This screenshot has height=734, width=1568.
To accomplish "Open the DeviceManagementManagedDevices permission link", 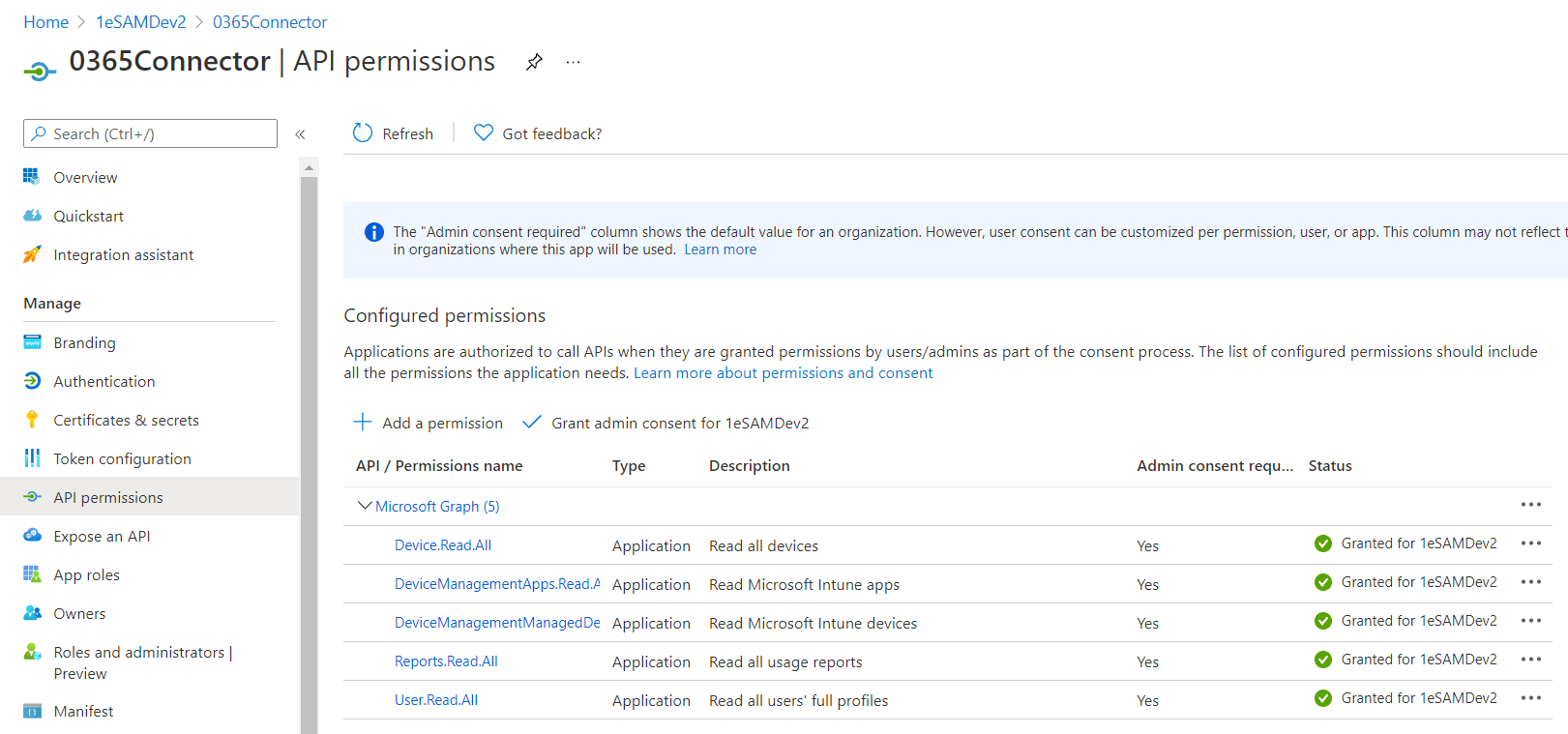I will pyautogui.click(x=497, y=623).
